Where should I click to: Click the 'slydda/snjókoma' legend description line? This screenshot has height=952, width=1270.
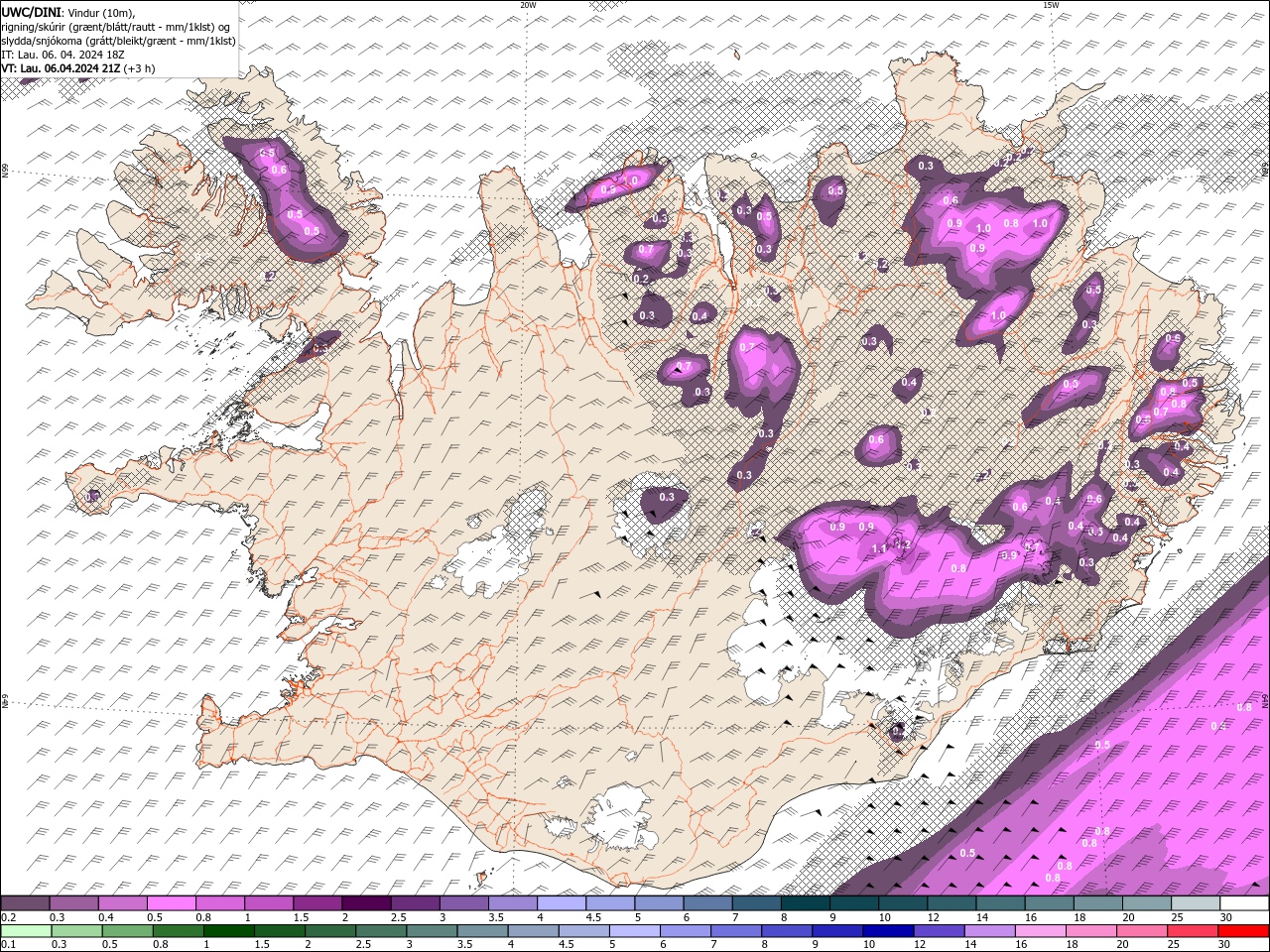click(119, 41)
